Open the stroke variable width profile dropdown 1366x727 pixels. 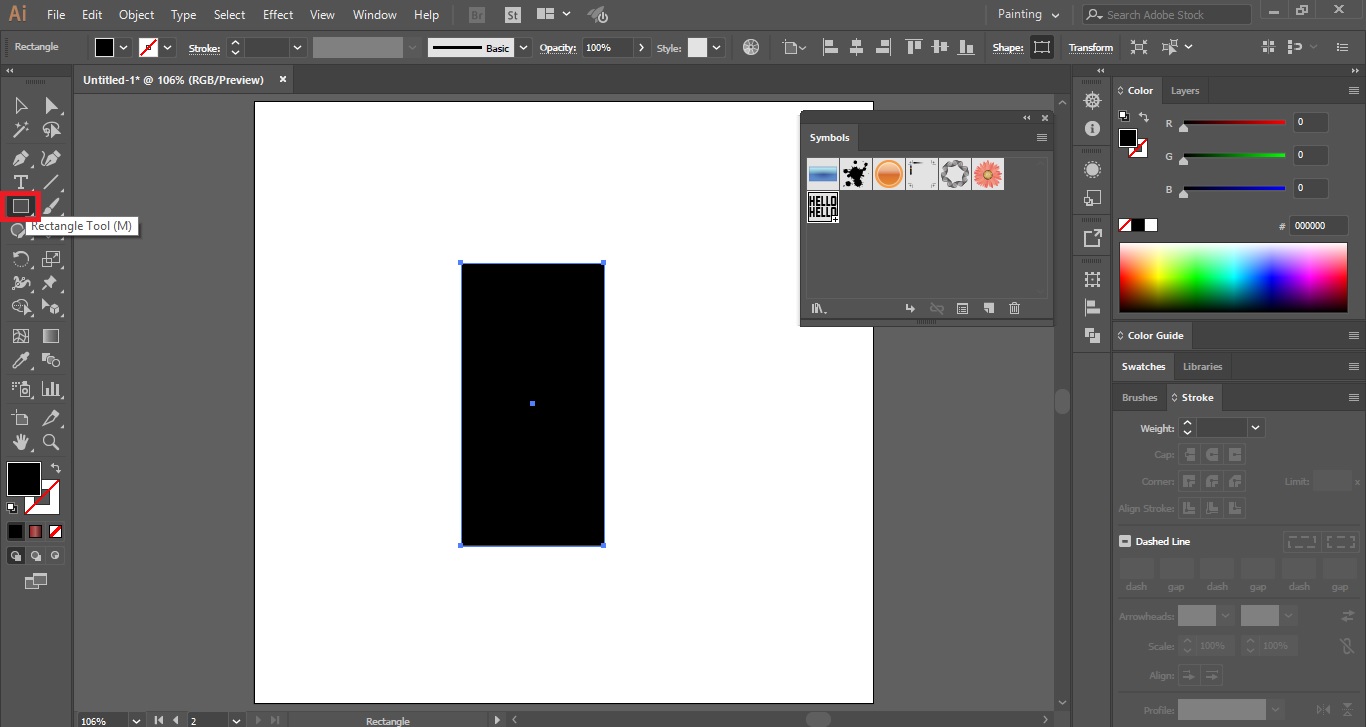[x=412, y=47]
